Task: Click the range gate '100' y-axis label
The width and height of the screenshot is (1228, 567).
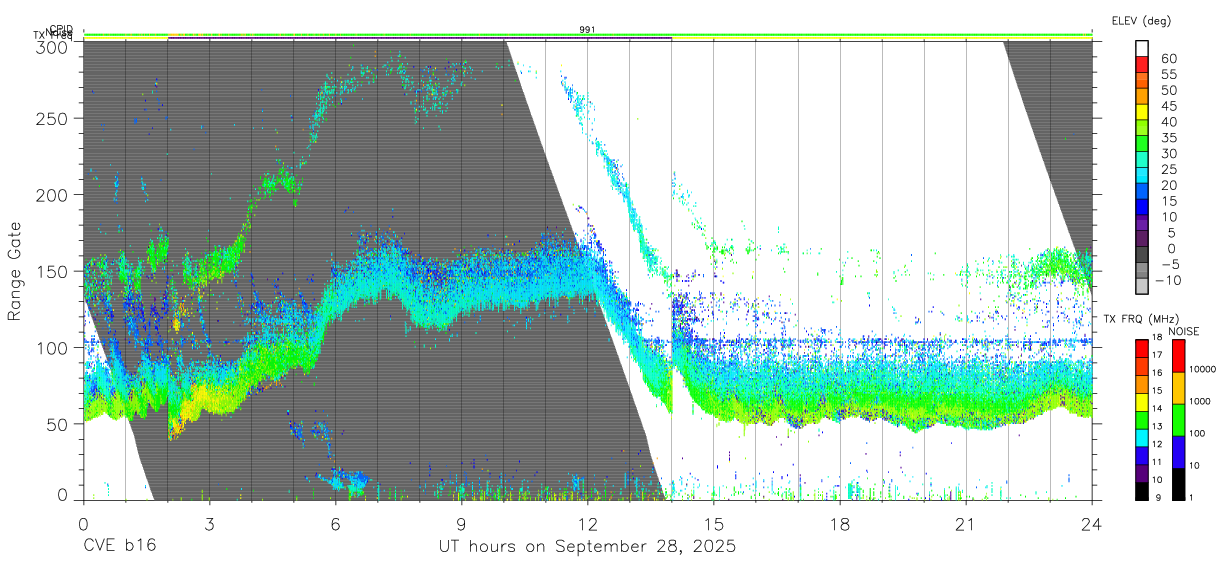Action: tap(52, 347)
